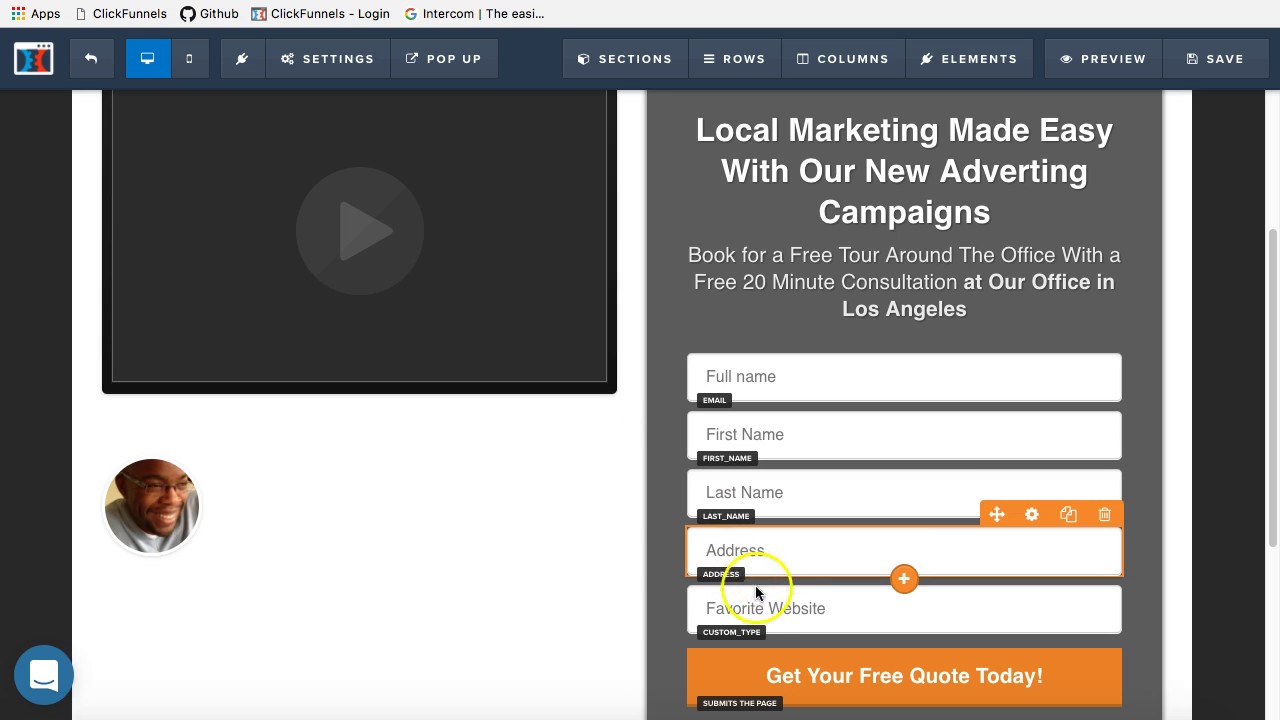Click the ClickFunnels logo icon
The height and width of the screenshot is (720, 1280).
(x=33, y=59)
